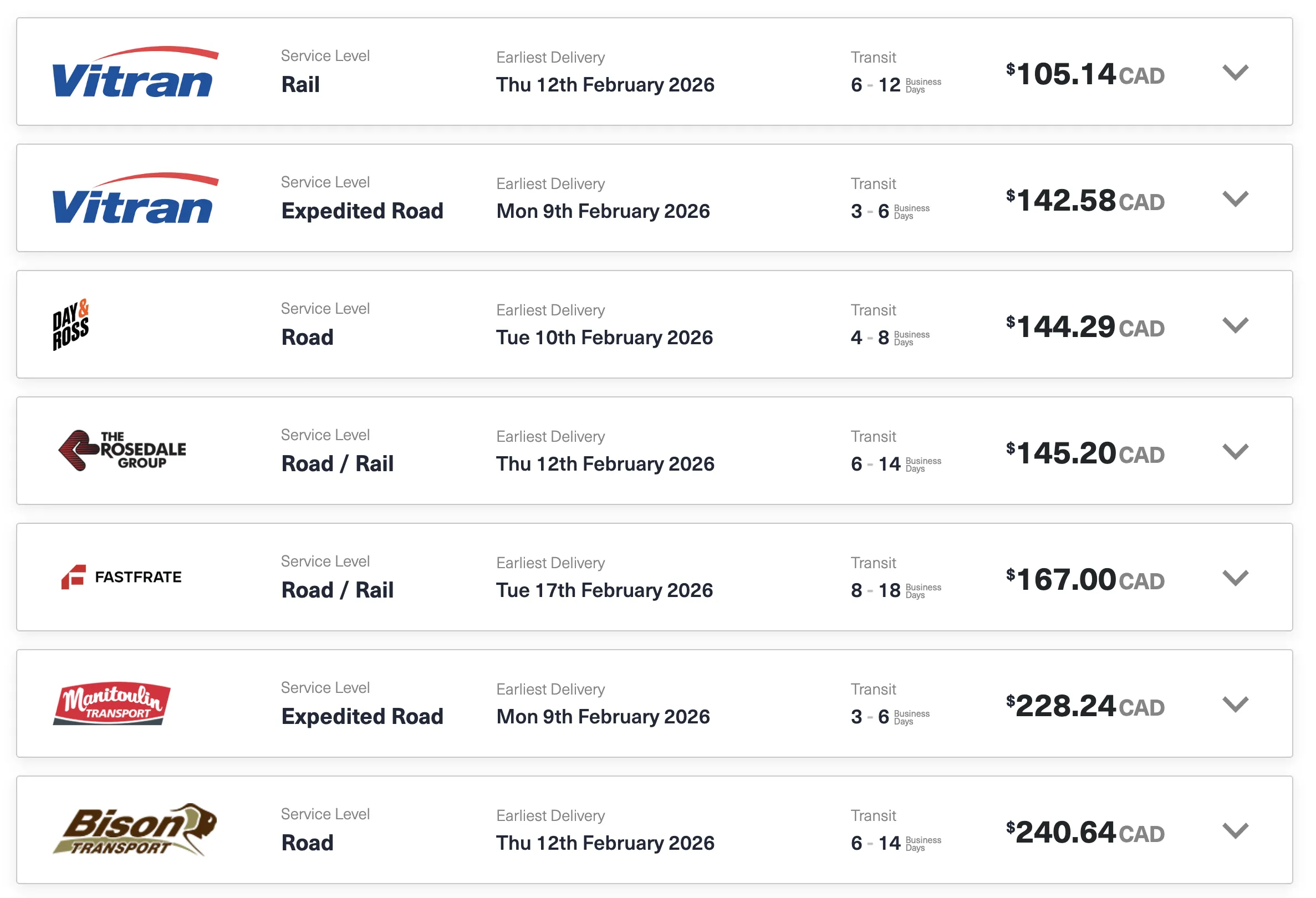This screenshot has width=1316, height=898.
Task: Click the Vitran logo on the Rail quote
Action: (135, 72)
